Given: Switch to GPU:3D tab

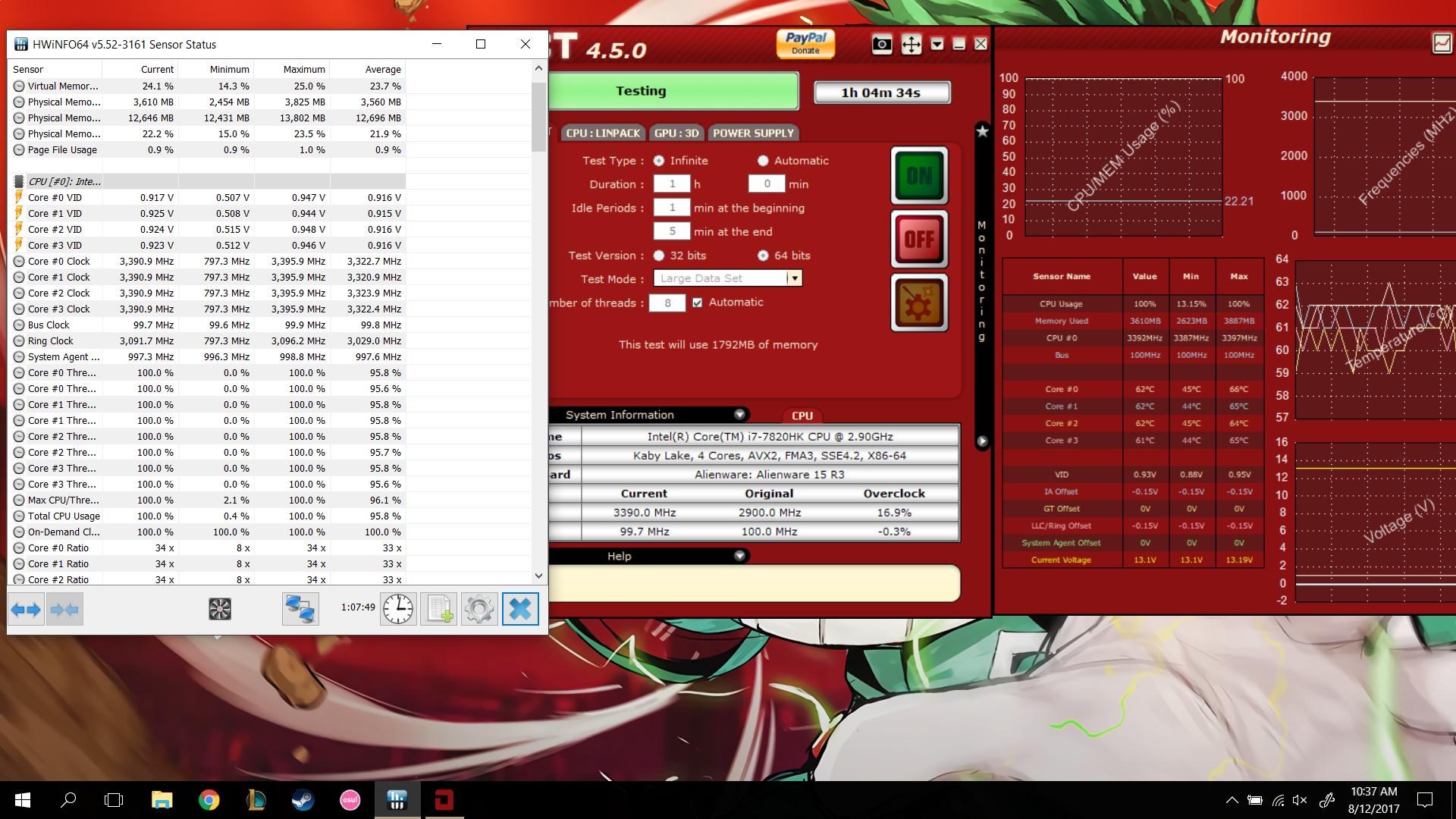Looking at the screenshot, I should (676, 133).
